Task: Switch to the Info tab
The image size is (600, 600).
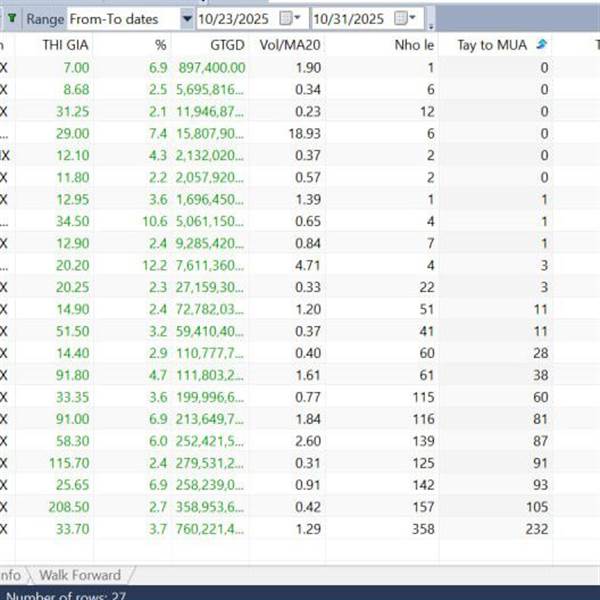Action: coord(10,575)
